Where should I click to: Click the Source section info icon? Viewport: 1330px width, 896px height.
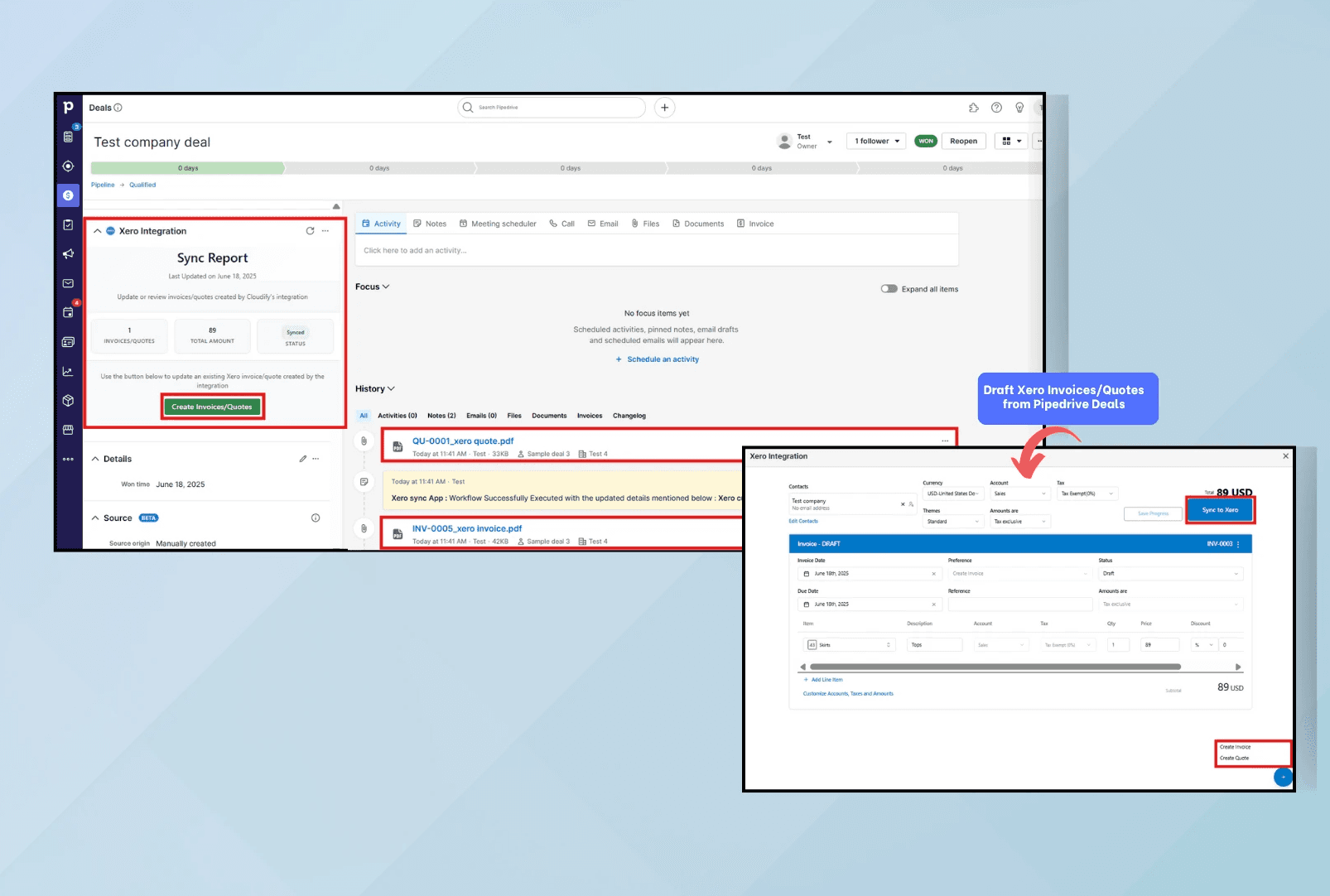(316, 518)
